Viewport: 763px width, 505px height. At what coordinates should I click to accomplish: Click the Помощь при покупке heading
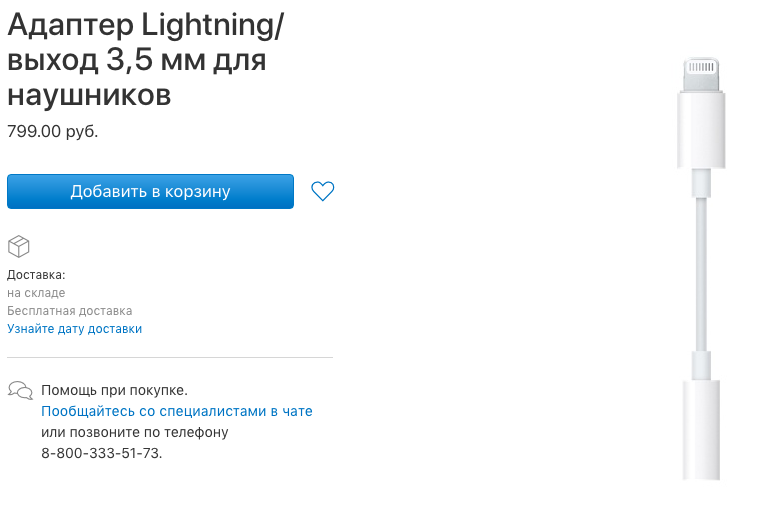coord(114,390)
